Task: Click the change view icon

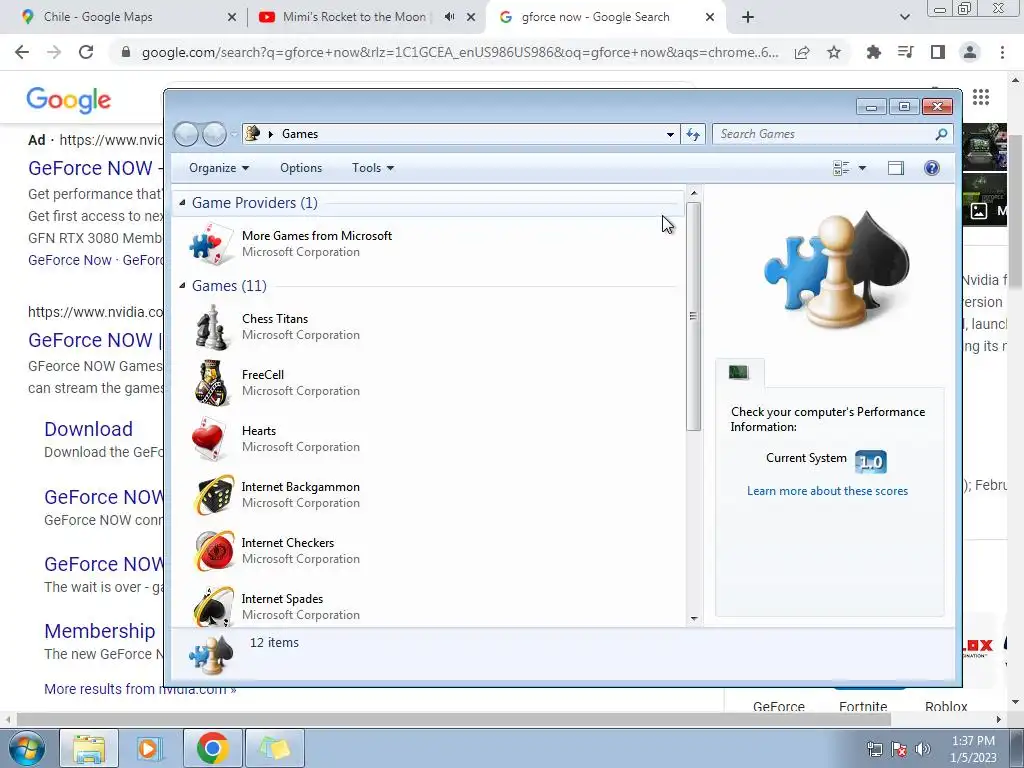Action: (x=841, y=168)
